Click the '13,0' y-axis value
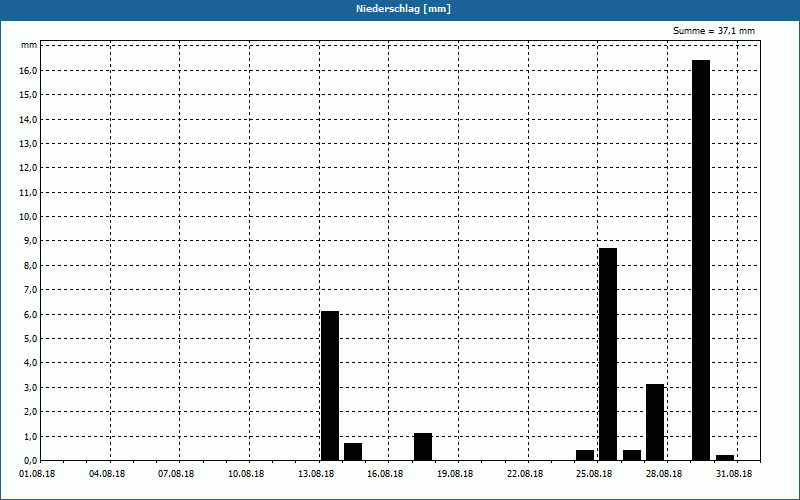The height and width of the screenshot is (500, 800). pos(29,143)
